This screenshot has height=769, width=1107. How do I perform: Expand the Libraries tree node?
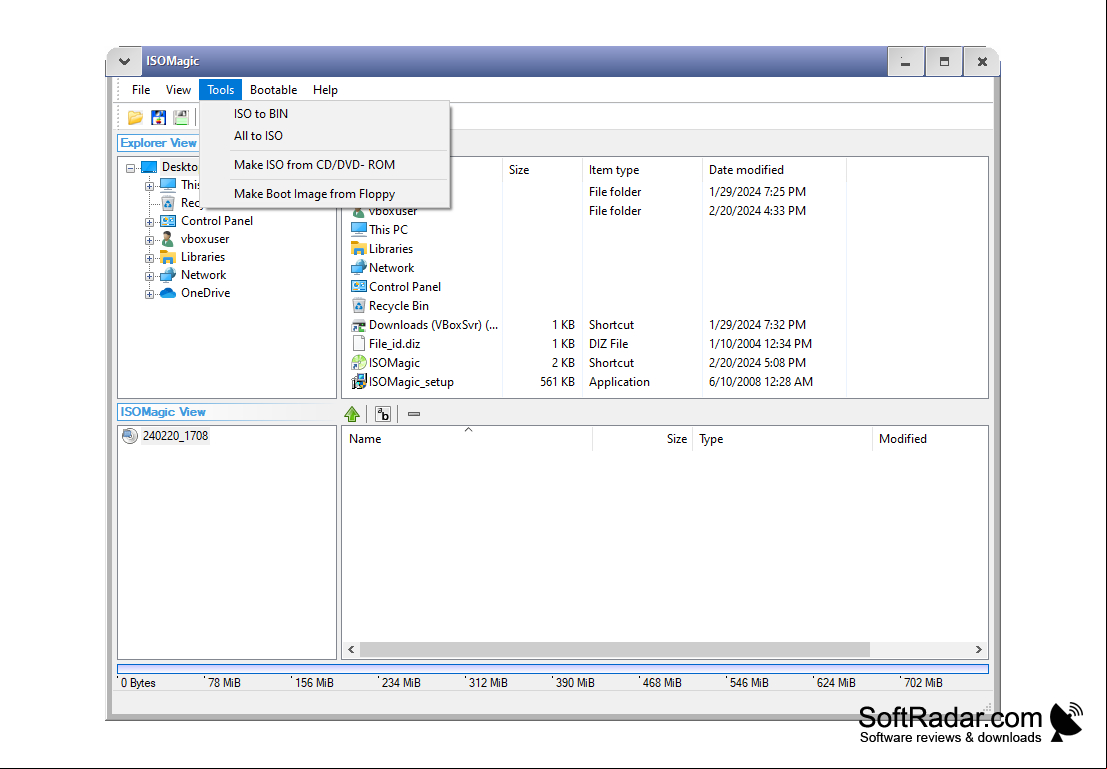(x=150, y=258)
